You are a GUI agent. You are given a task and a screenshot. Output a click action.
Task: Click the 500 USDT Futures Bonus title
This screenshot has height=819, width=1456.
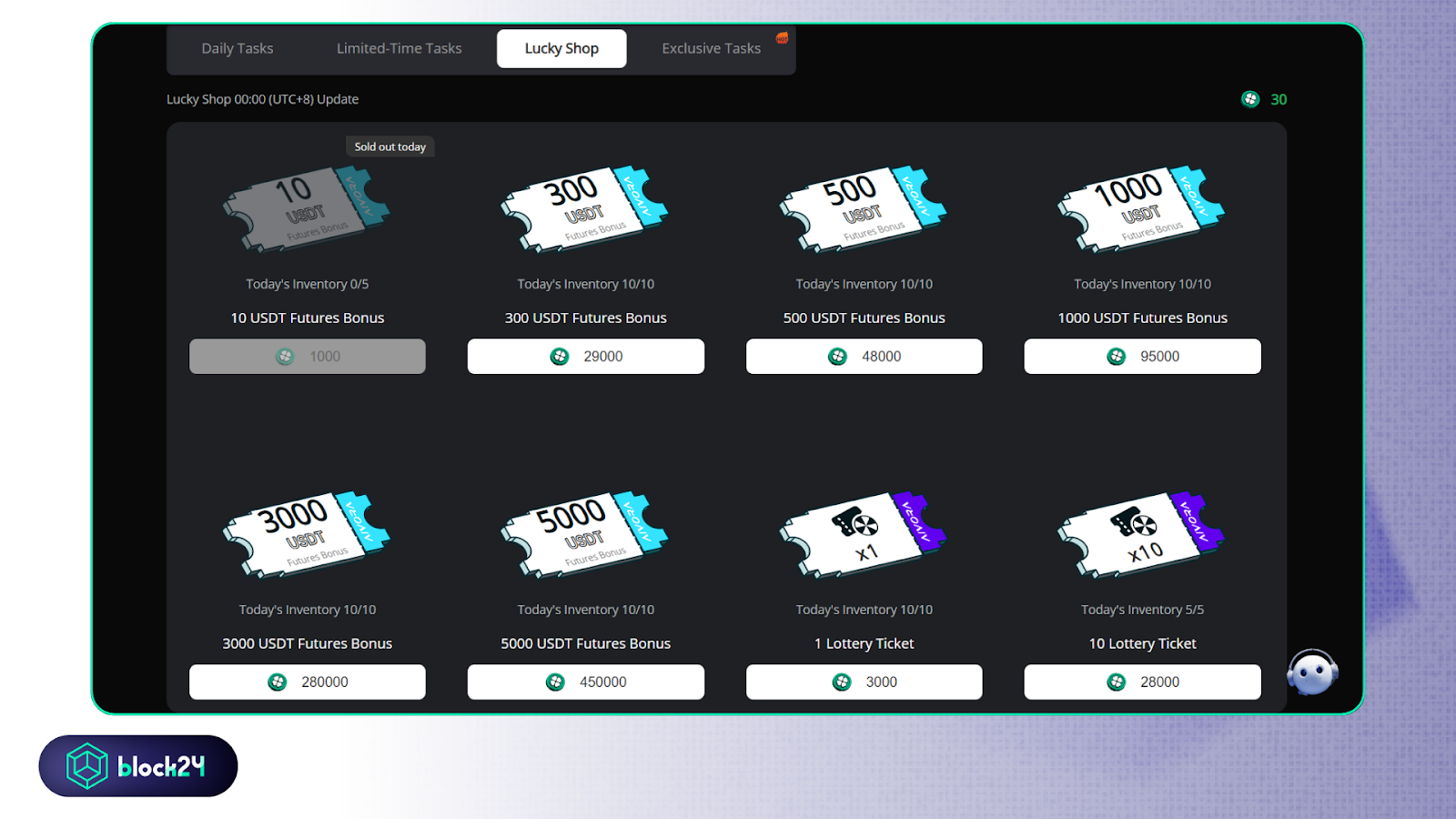coord(864,318)
